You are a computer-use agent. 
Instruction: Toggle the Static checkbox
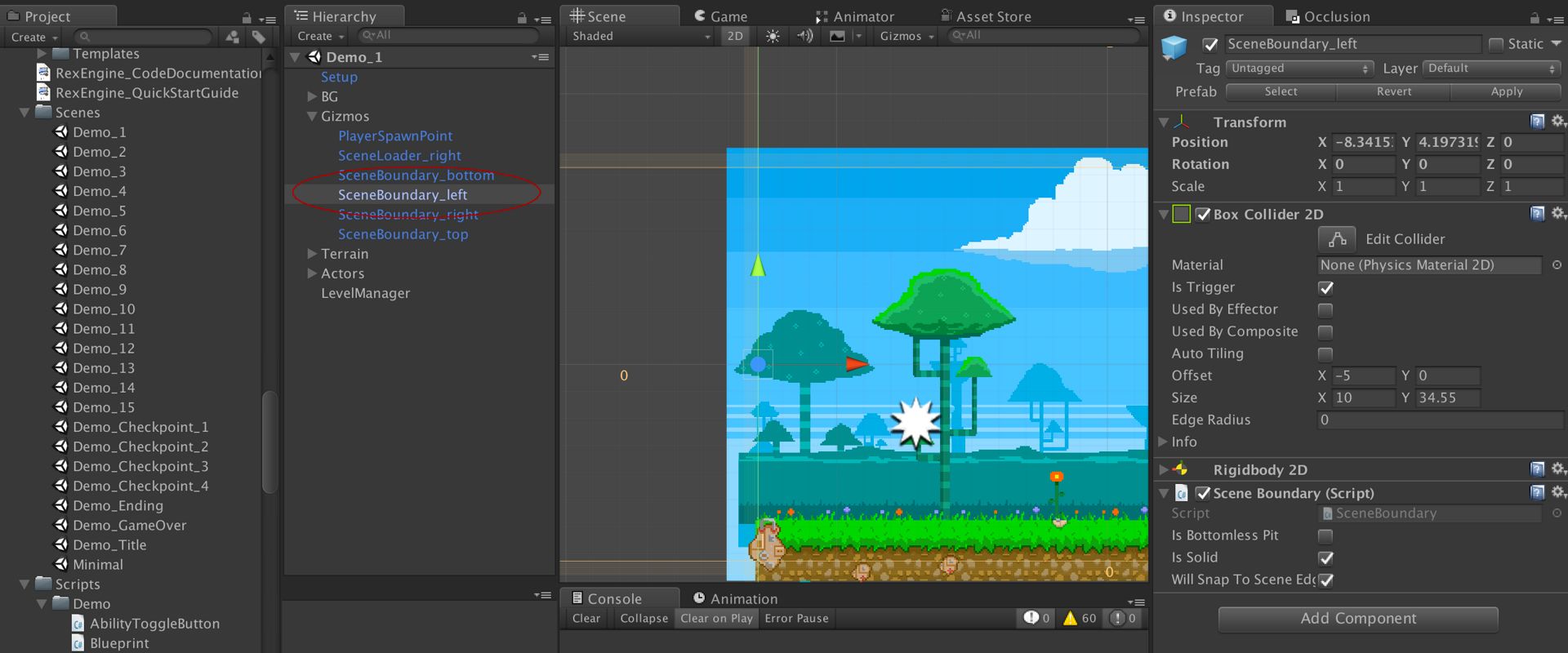(1496, 44)
